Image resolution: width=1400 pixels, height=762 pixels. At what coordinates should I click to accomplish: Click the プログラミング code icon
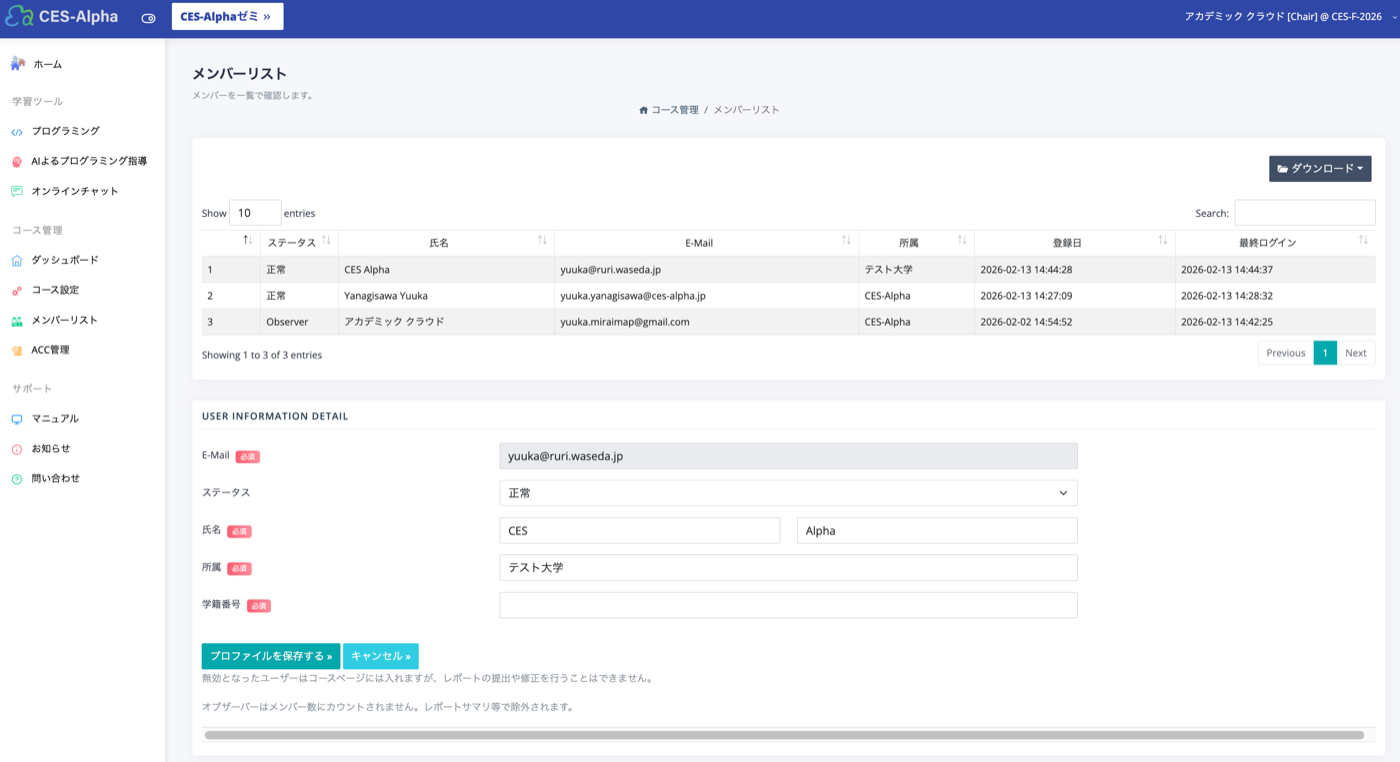click(17, 132)
